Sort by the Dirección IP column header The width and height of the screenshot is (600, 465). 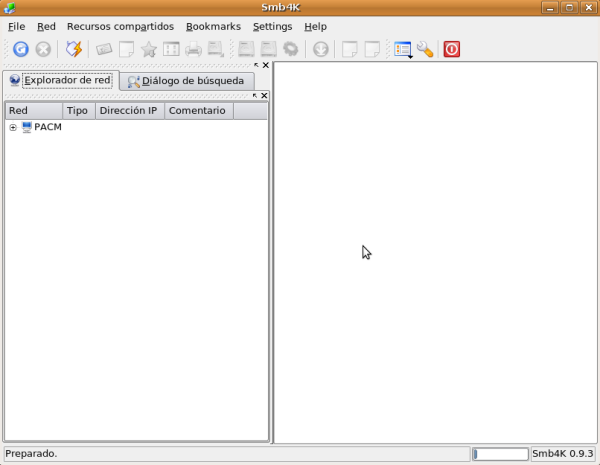[128, 111]
